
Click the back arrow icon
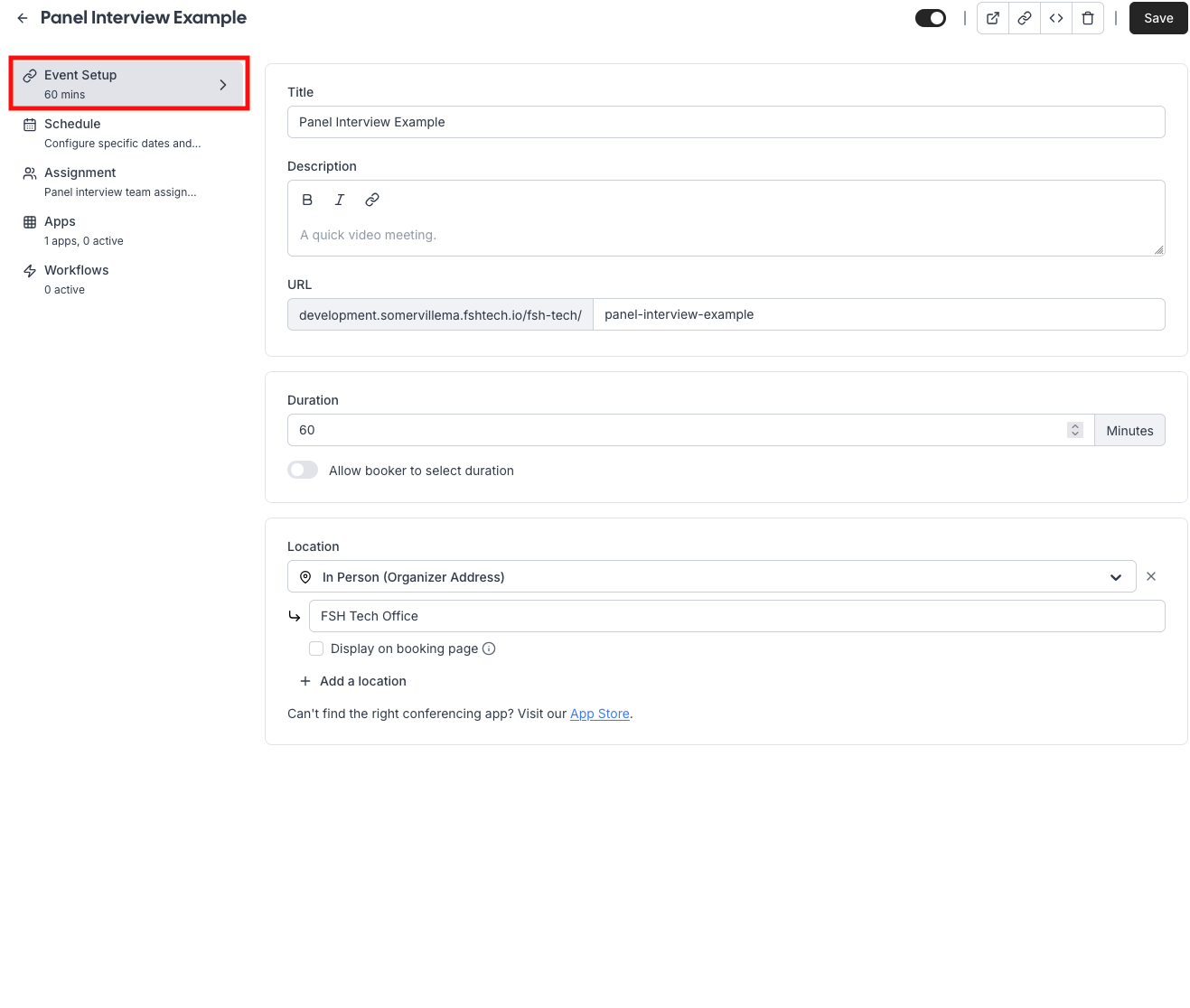pyautogui.click(x=23, y=18)
